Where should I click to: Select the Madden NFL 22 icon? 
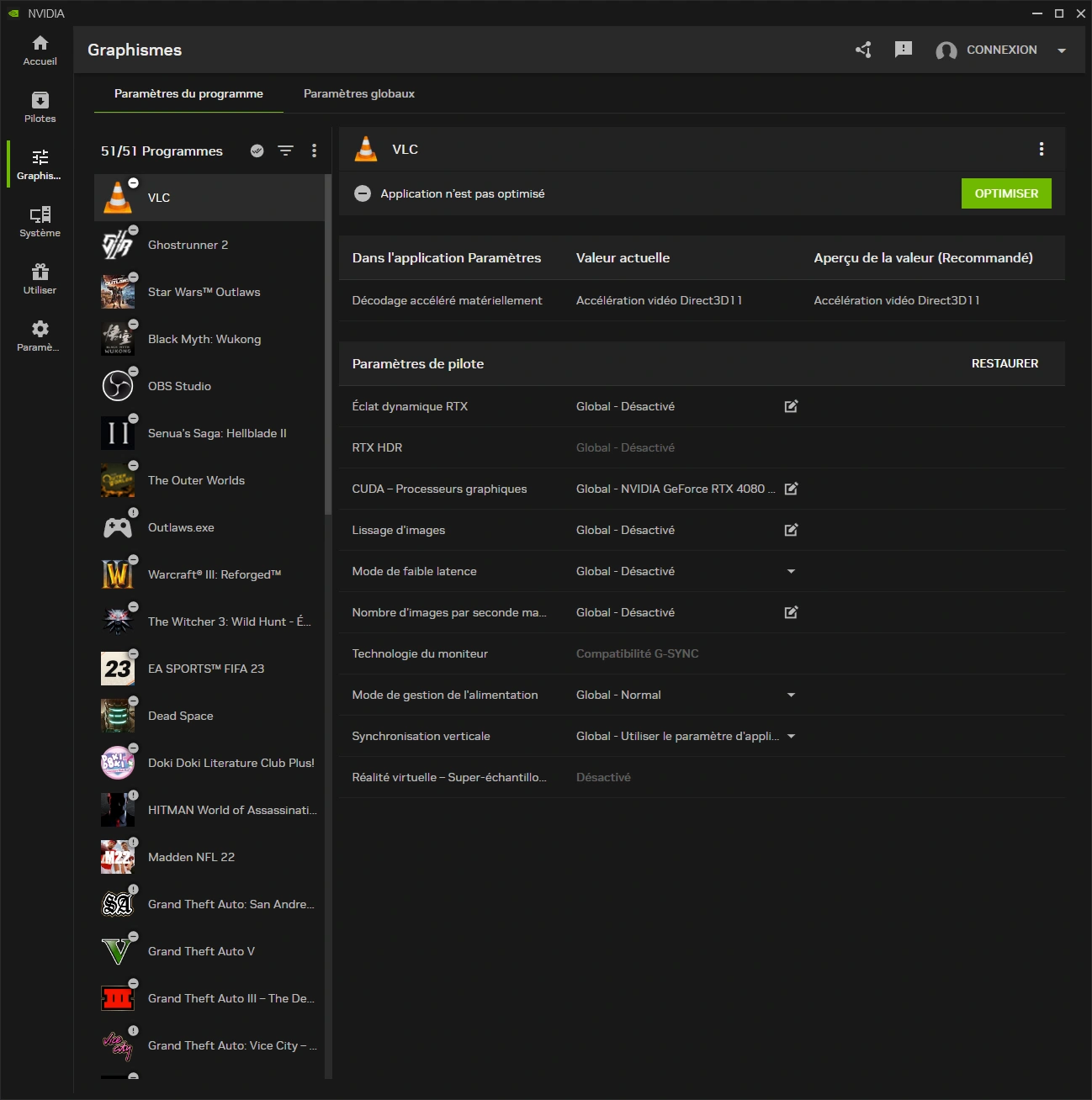[x=118, y=857]
